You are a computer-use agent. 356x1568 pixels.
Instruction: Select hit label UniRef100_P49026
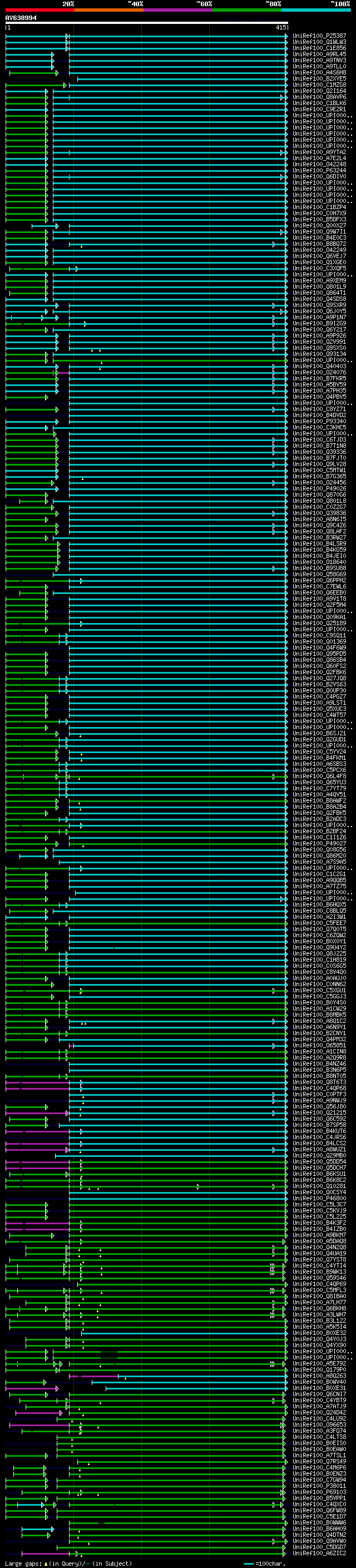[319, 488]
